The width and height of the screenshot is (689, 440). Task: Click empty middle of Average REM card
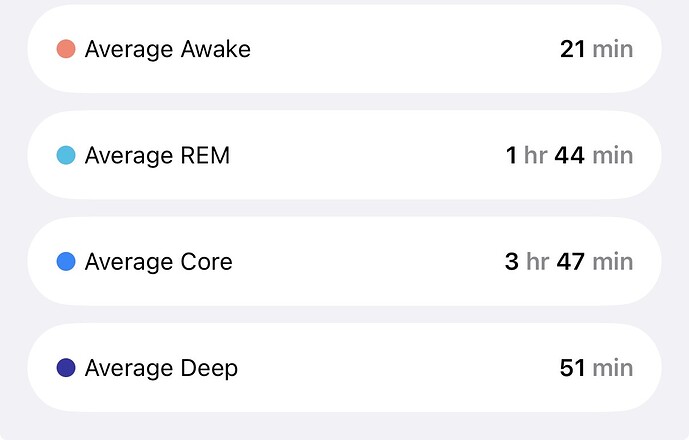(370, 156)
